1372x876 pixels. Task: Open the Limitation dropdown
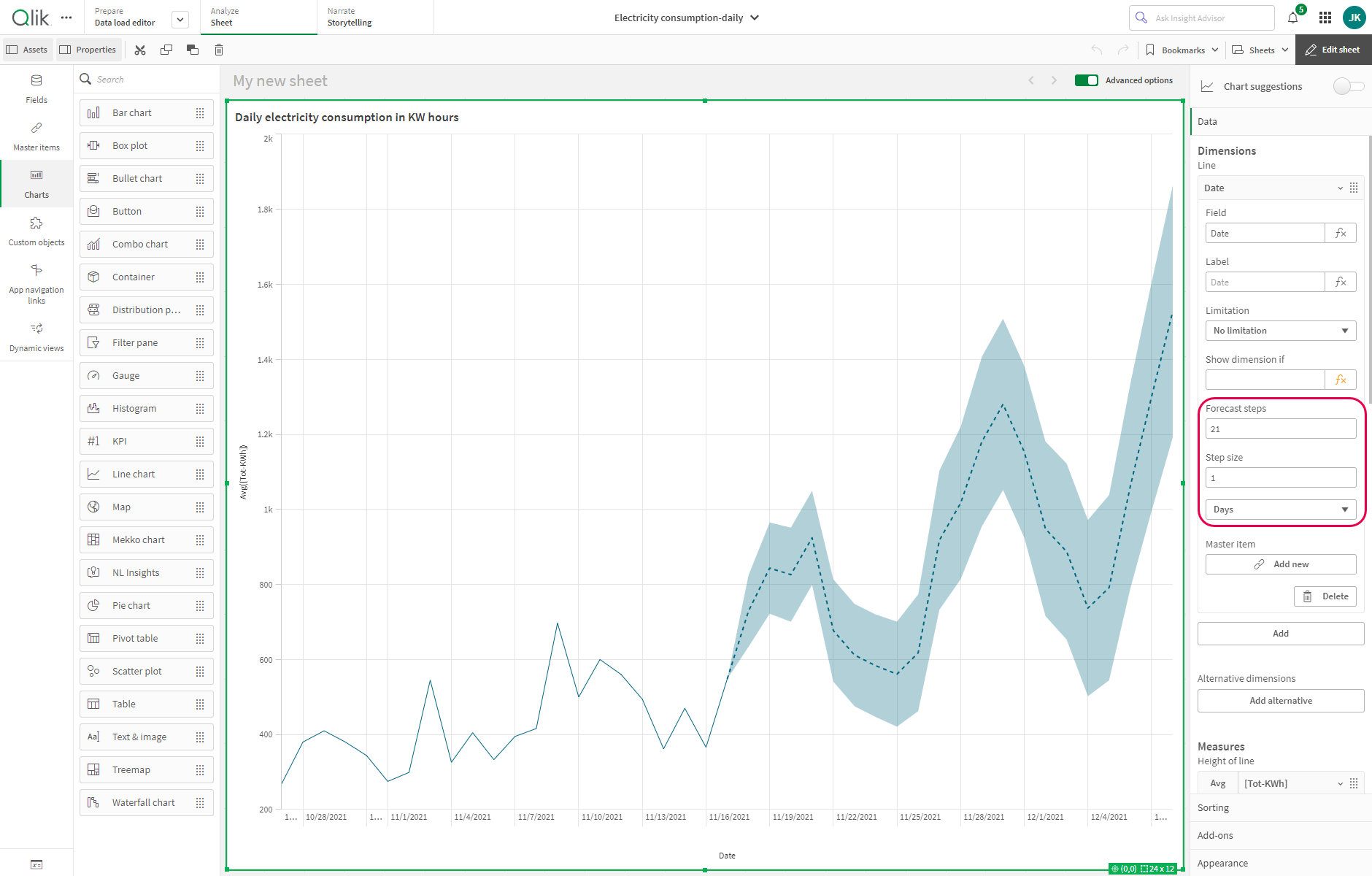click(1280, 331)
